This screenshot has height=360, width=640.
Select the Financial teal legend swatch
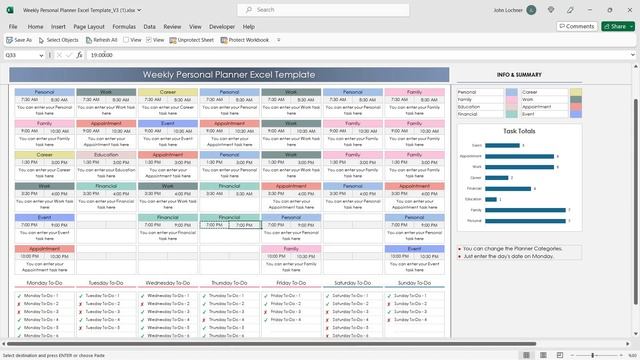511,114
